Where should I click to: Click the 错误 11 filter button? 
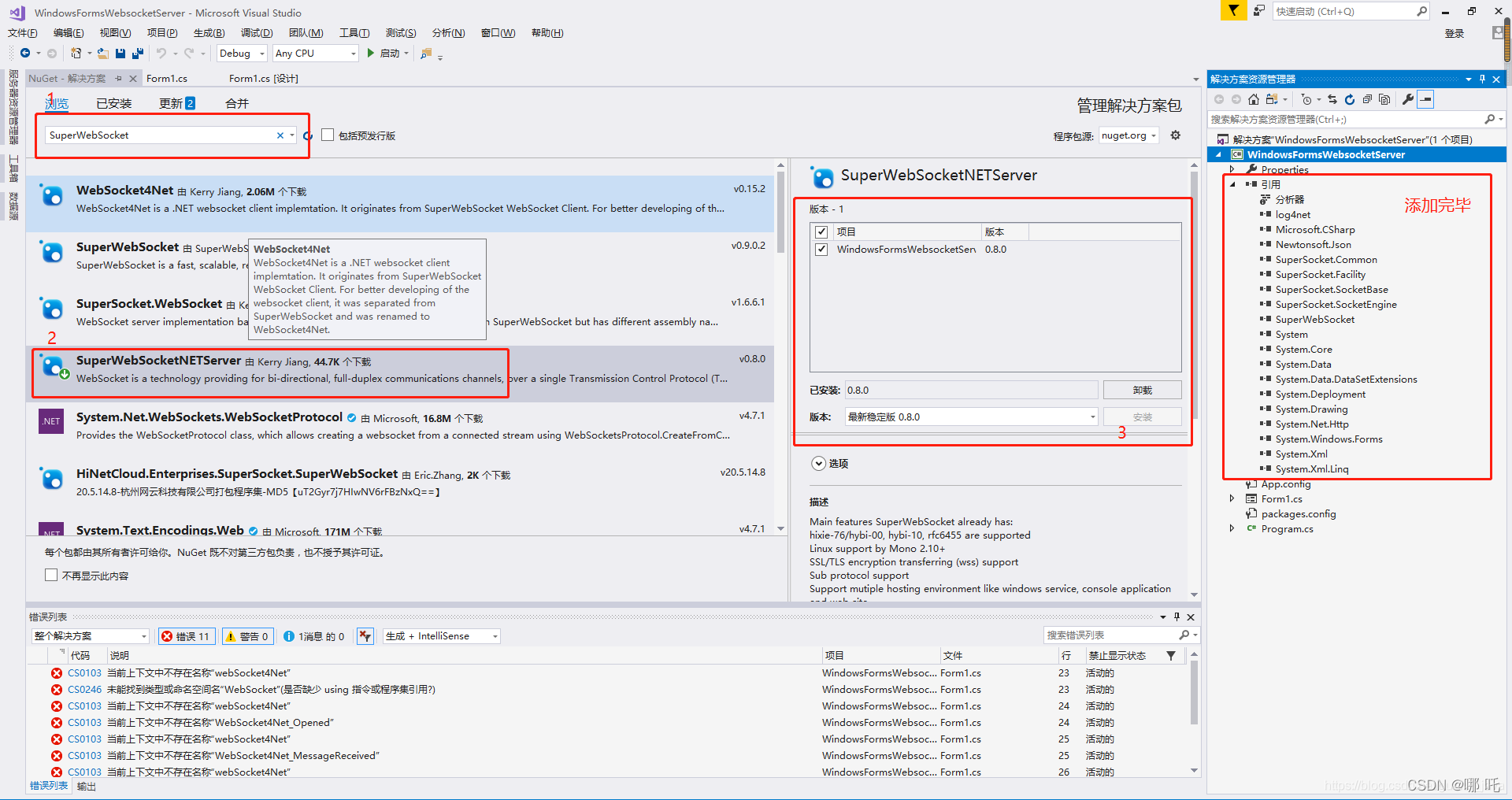click(187, 636)
